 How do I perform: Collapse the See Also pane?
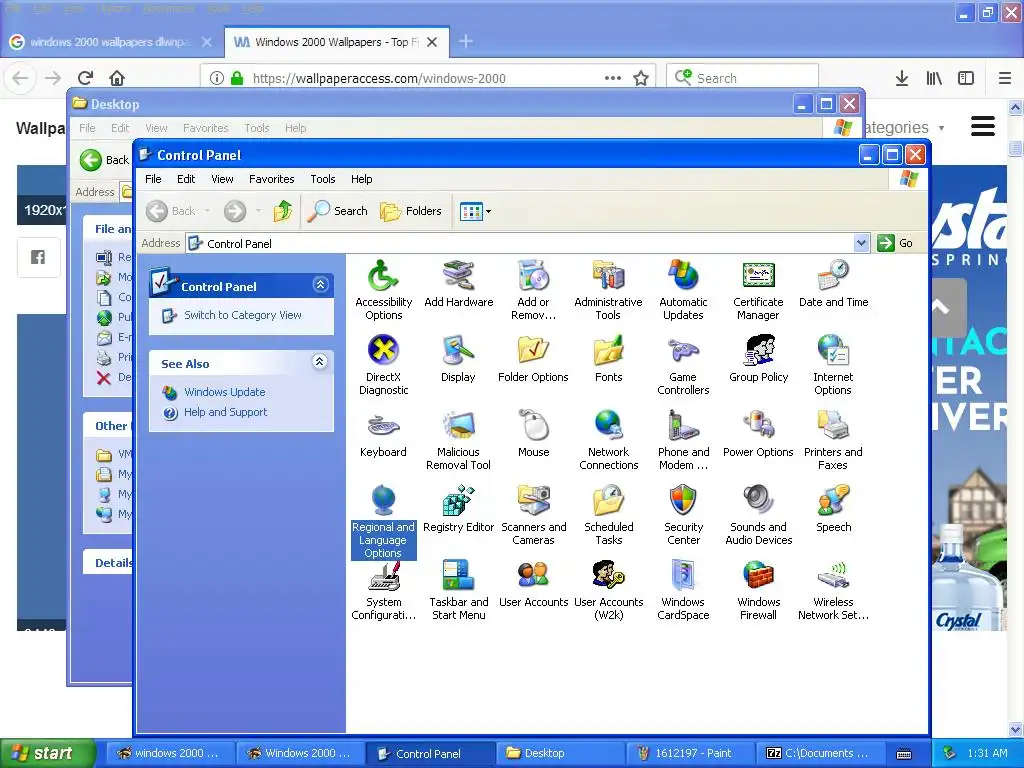click(x=319, y=362)
